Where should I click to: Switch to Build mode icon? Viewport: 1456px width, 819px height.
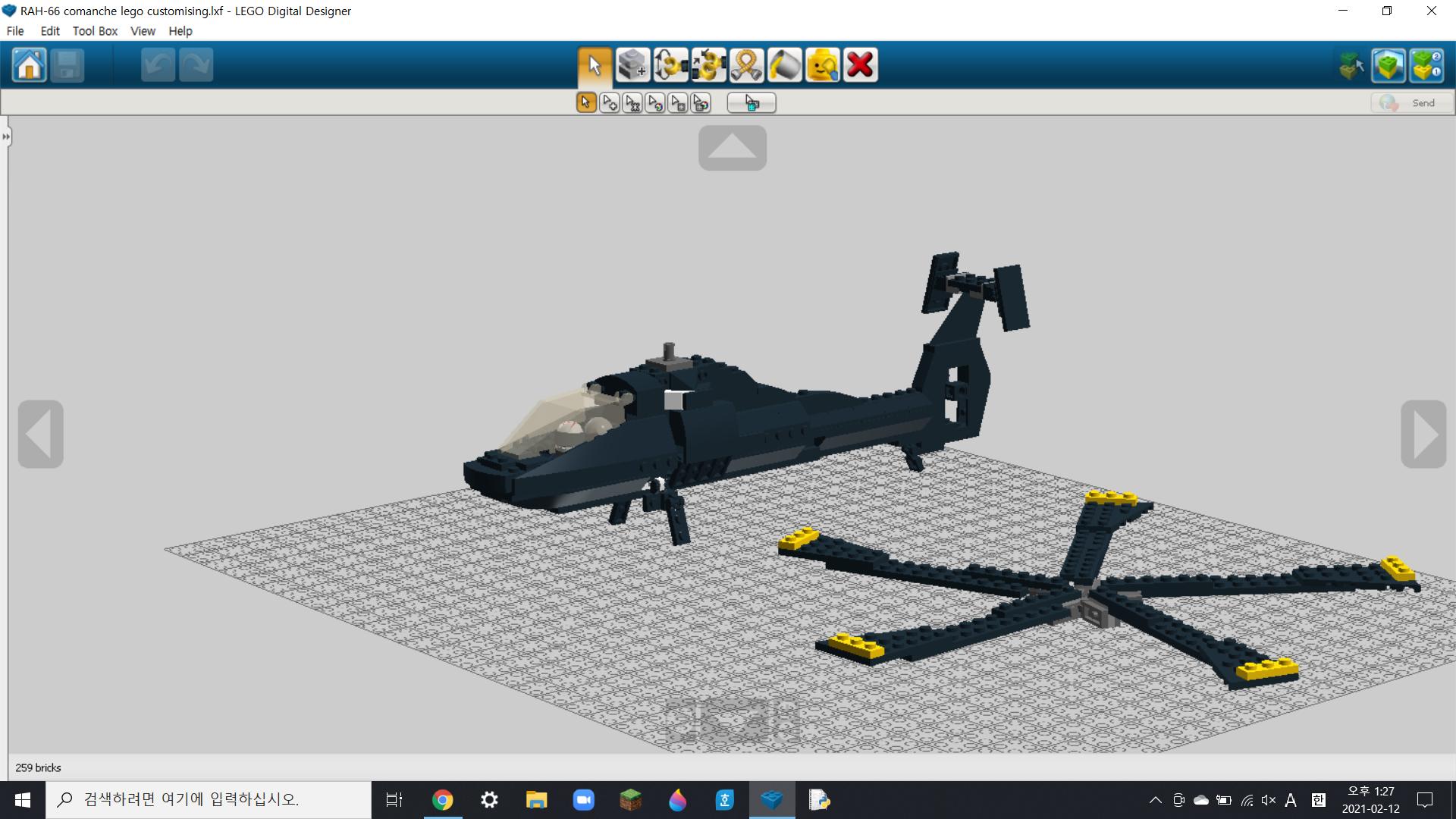[x=1351, y=65]
